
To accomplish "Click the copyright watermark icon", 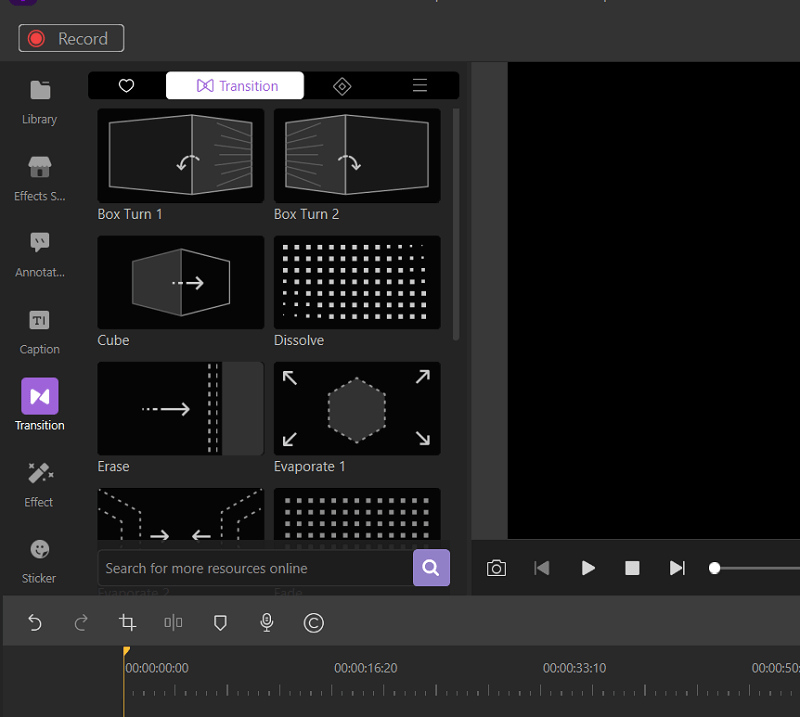I will click(313, 623).
